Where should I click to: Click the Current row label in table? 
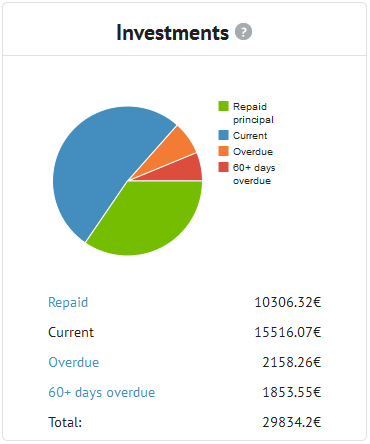click(x=71, y=332)
